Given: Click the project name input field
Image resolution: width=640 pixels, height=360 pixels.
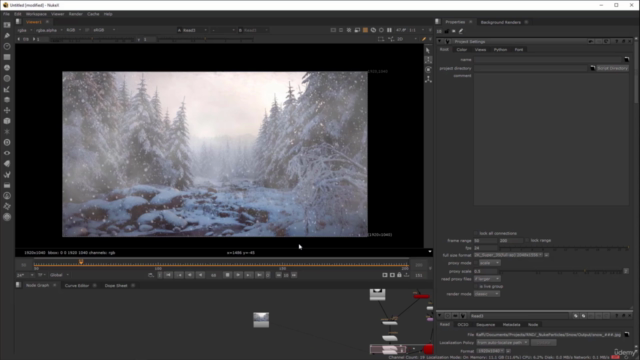Looking at the screenshot, I should tap(549, 60).
